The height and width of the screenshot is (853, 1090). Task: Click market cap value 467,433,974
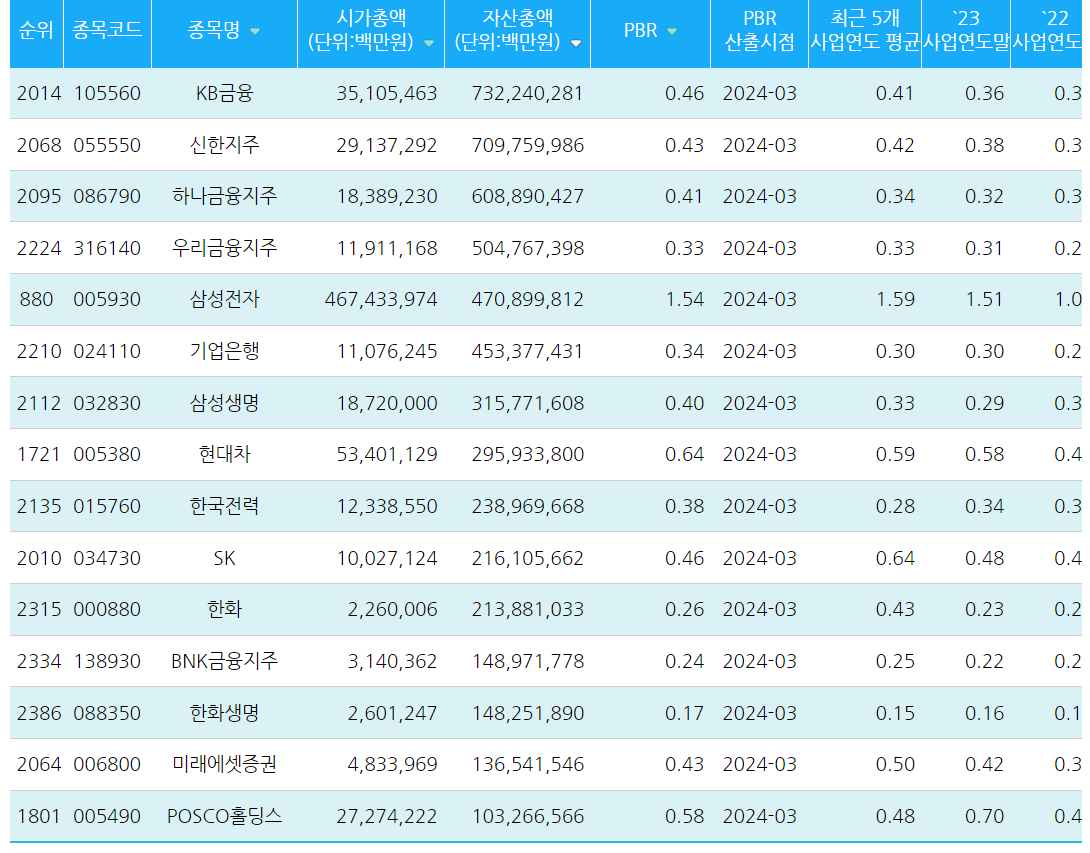(x=381, y=300)
